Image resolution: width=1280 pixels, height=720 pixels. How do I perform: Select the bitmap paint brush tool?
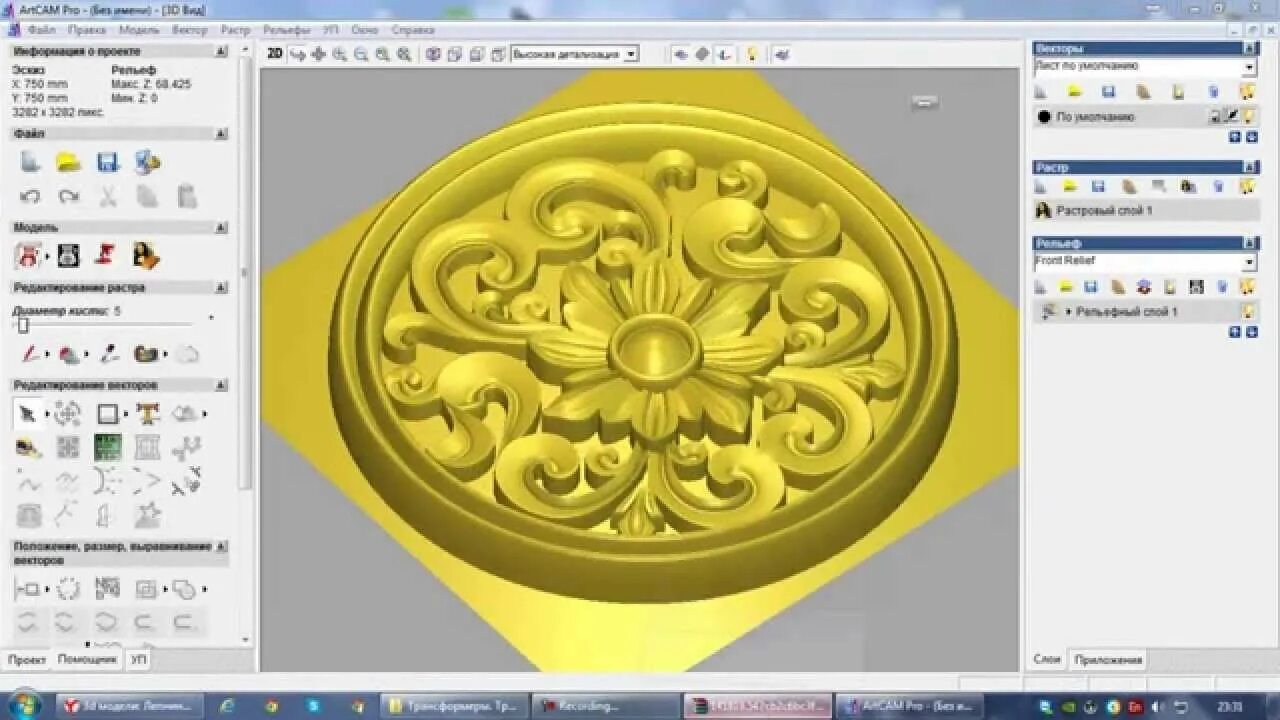pos(30,353)
